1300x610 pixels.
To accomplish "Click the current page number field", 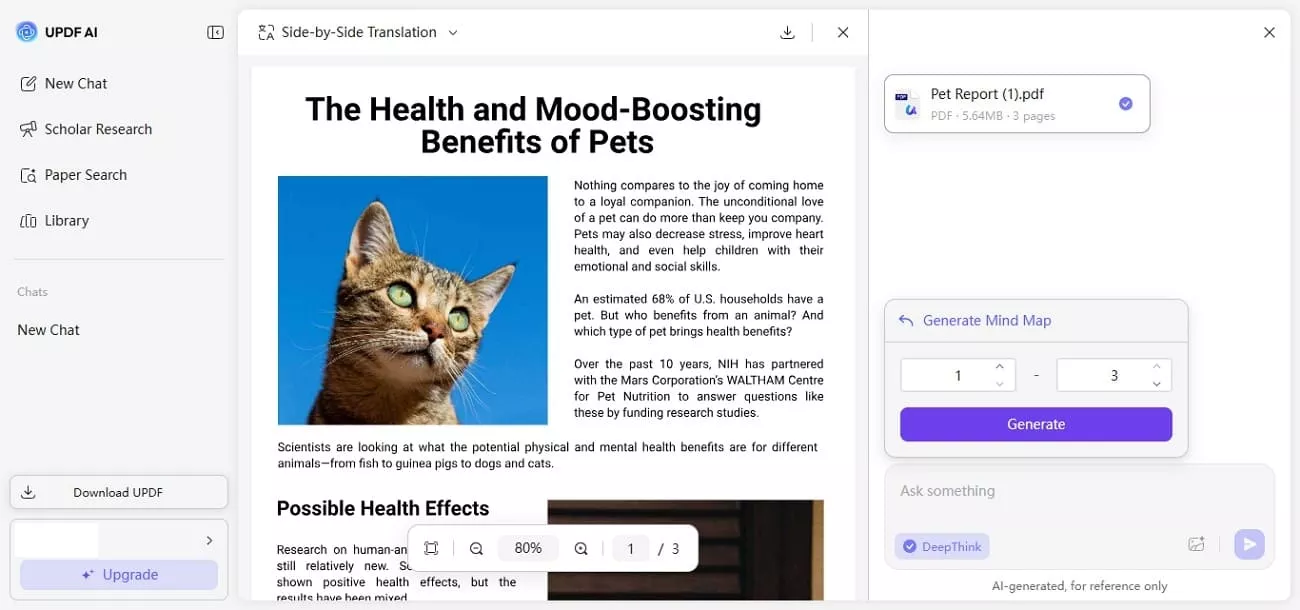I will (x=630, y=548).
